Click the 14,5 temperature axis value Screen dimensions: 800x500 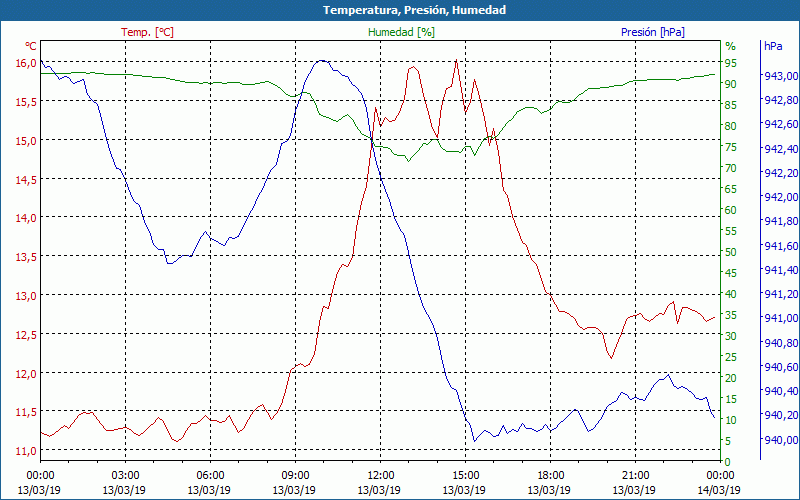pos(27,179)
